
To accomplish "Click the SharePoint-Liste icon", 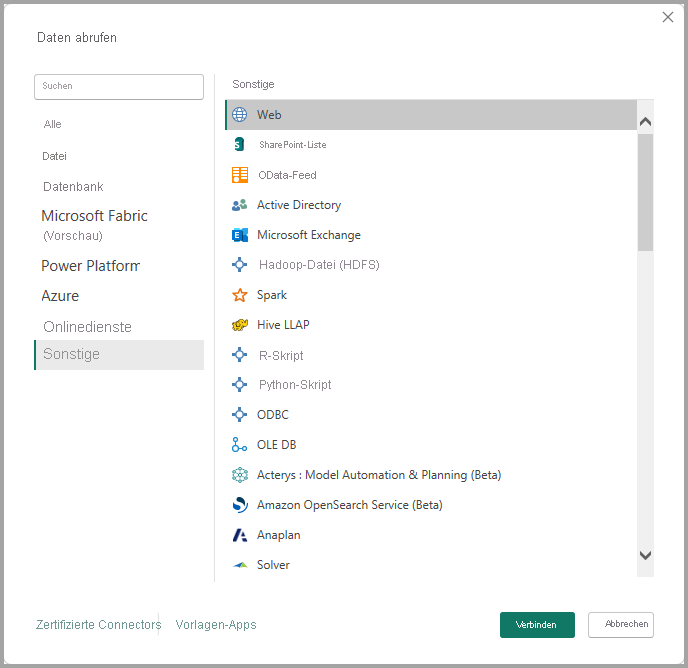I will (239, 144).
